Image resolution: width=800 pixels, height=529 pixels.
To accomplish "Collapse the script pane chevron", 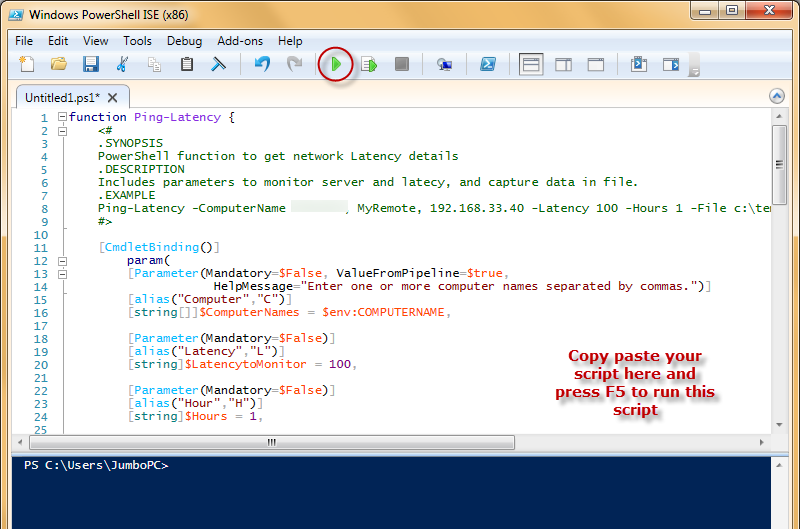I will (x=777, y=96).
